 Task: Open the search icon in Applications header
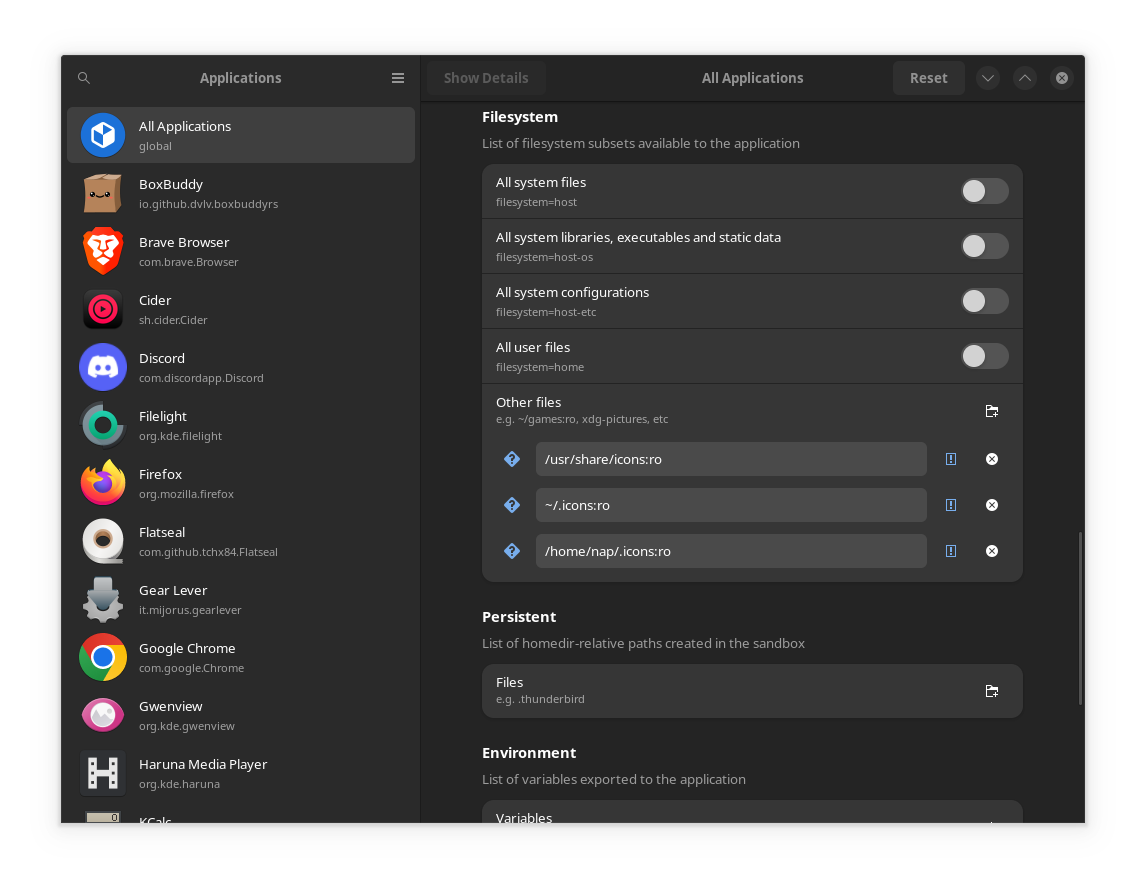click(x=84, y=77)
